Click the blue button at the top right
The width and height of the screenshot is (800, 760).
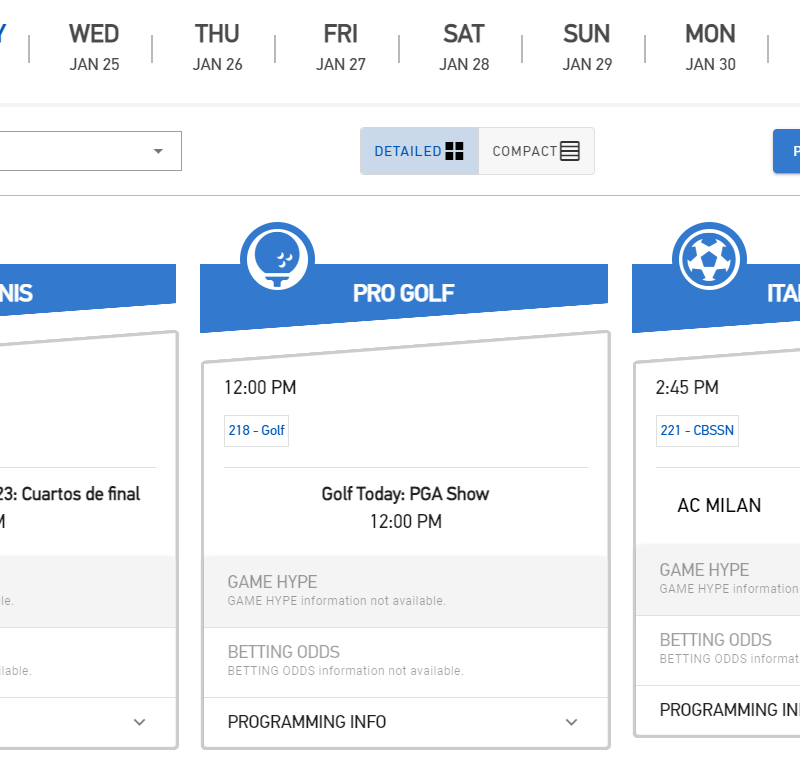point(789,151)
